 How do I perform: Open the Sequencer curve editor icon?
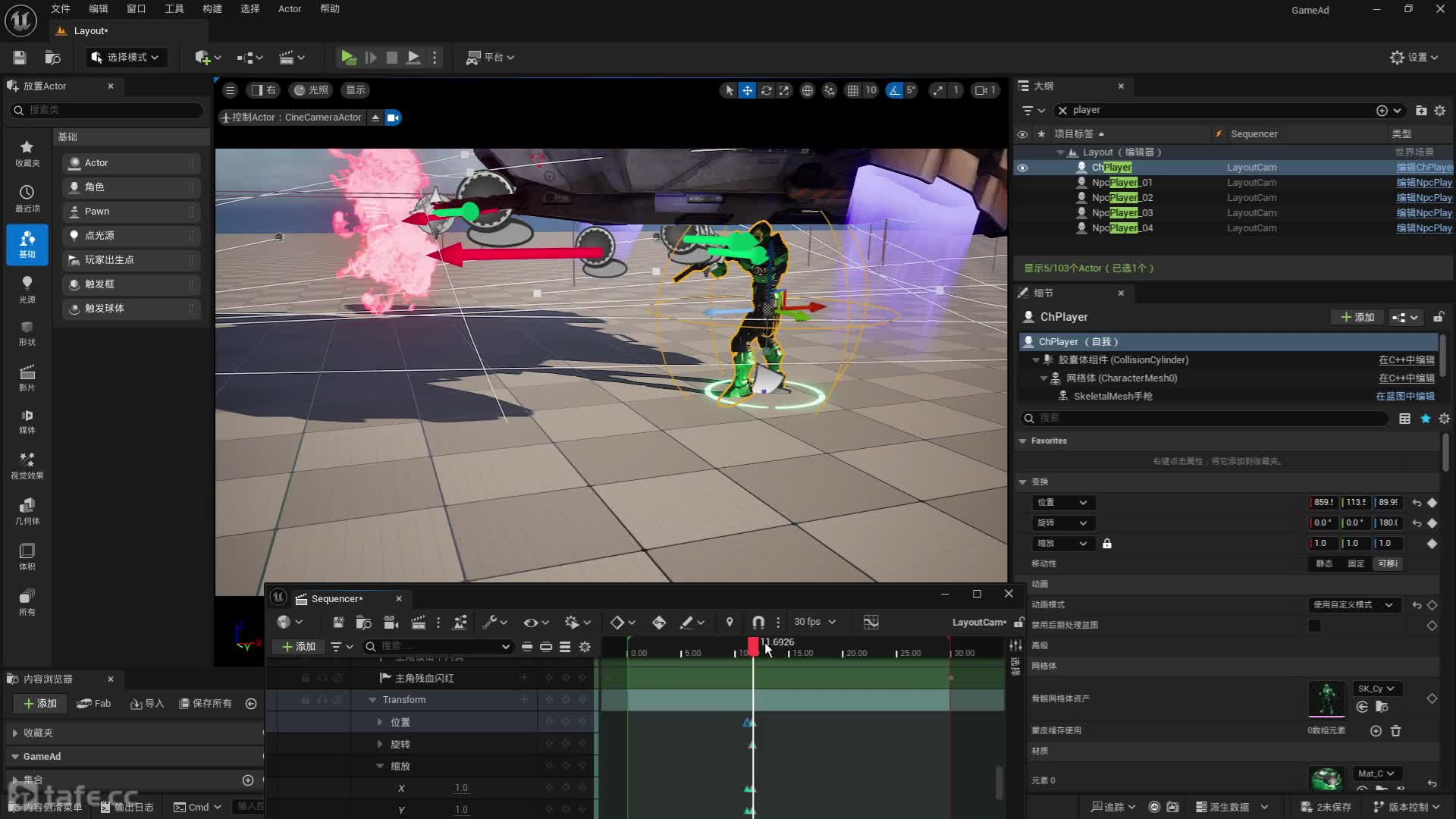(x=871, y=623)
